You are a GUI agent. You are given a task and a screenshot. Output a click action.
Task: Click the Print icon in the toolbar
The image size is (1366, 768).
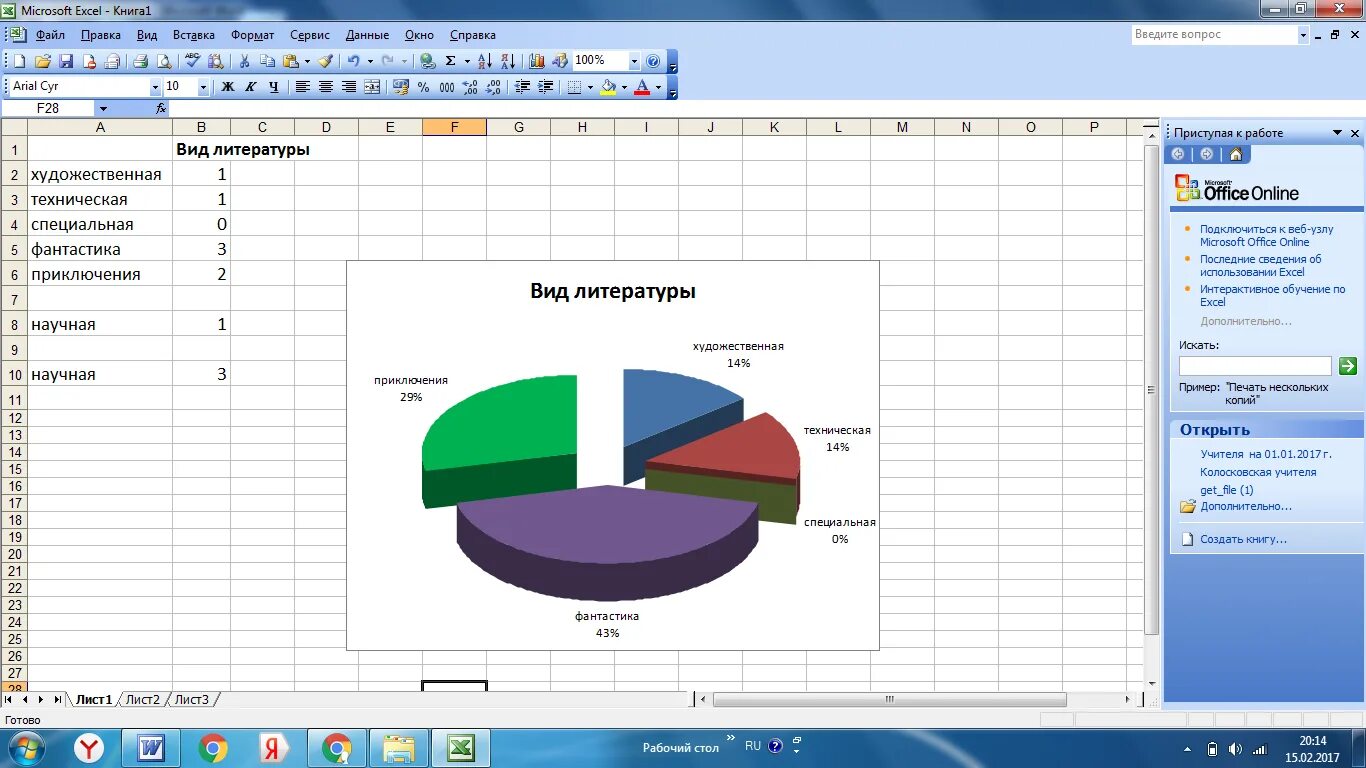click(141, 61)
